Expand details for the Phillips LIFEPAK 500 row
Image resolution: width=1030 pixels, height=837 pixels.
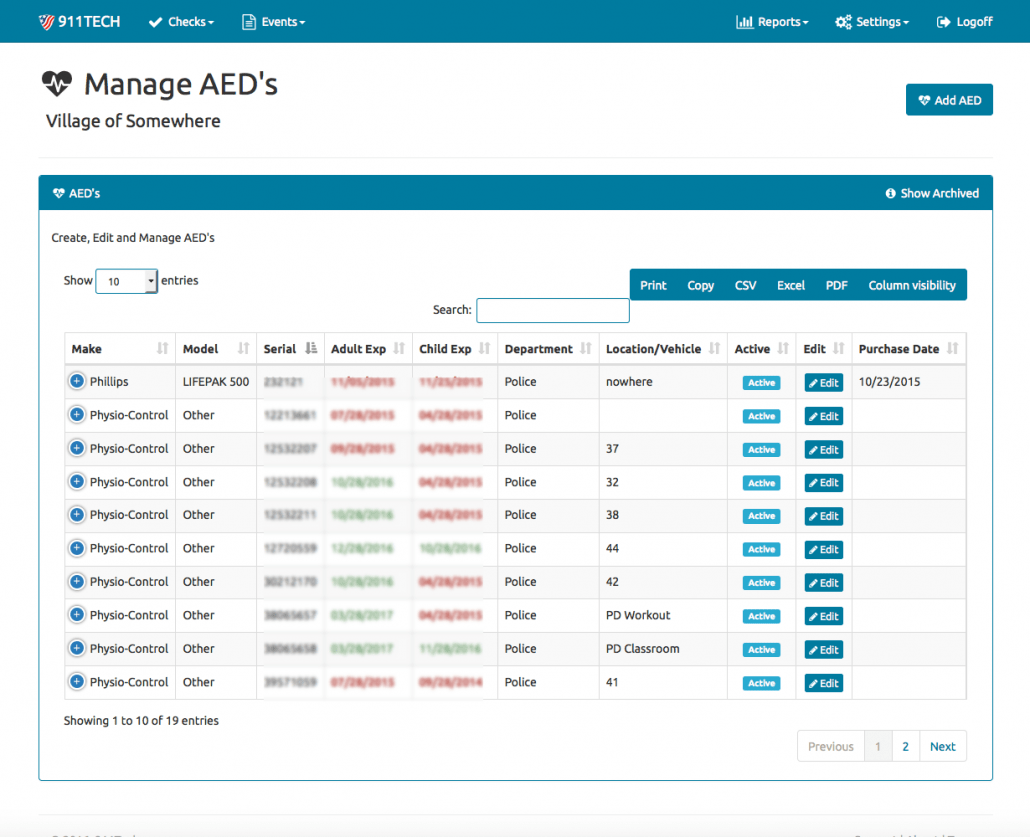(x=76, y=382)
